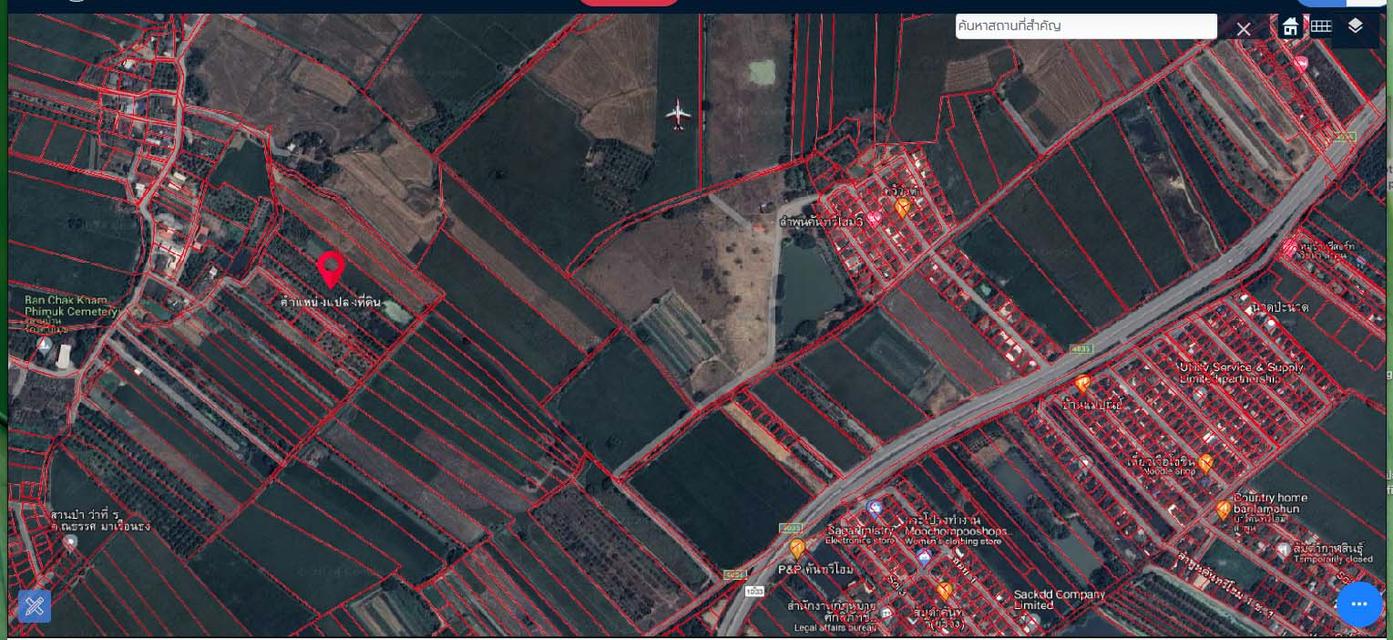
Task: Open the blue three-dot chat bubble
Action: [x=1359, y=604]
